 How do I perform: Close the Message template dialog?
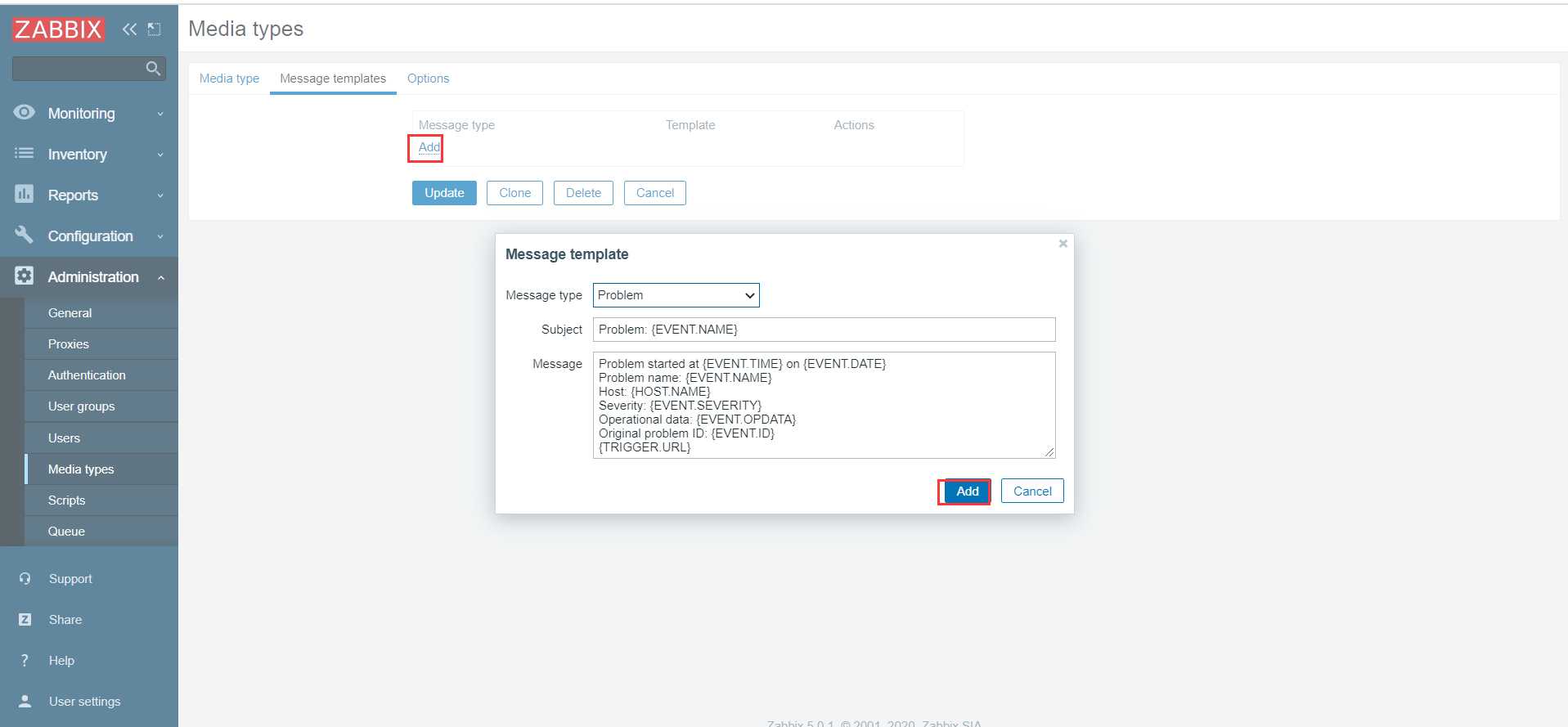[1063, 244]
